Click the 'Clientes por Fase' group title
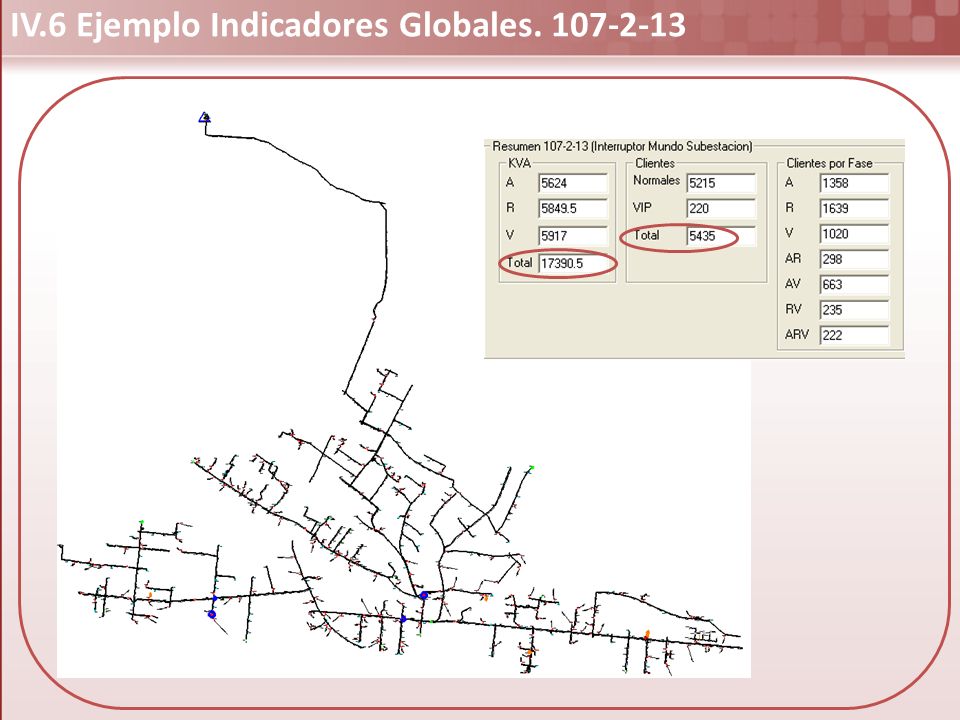The width and height of the screenshot is (960, 720). (829, 163)
